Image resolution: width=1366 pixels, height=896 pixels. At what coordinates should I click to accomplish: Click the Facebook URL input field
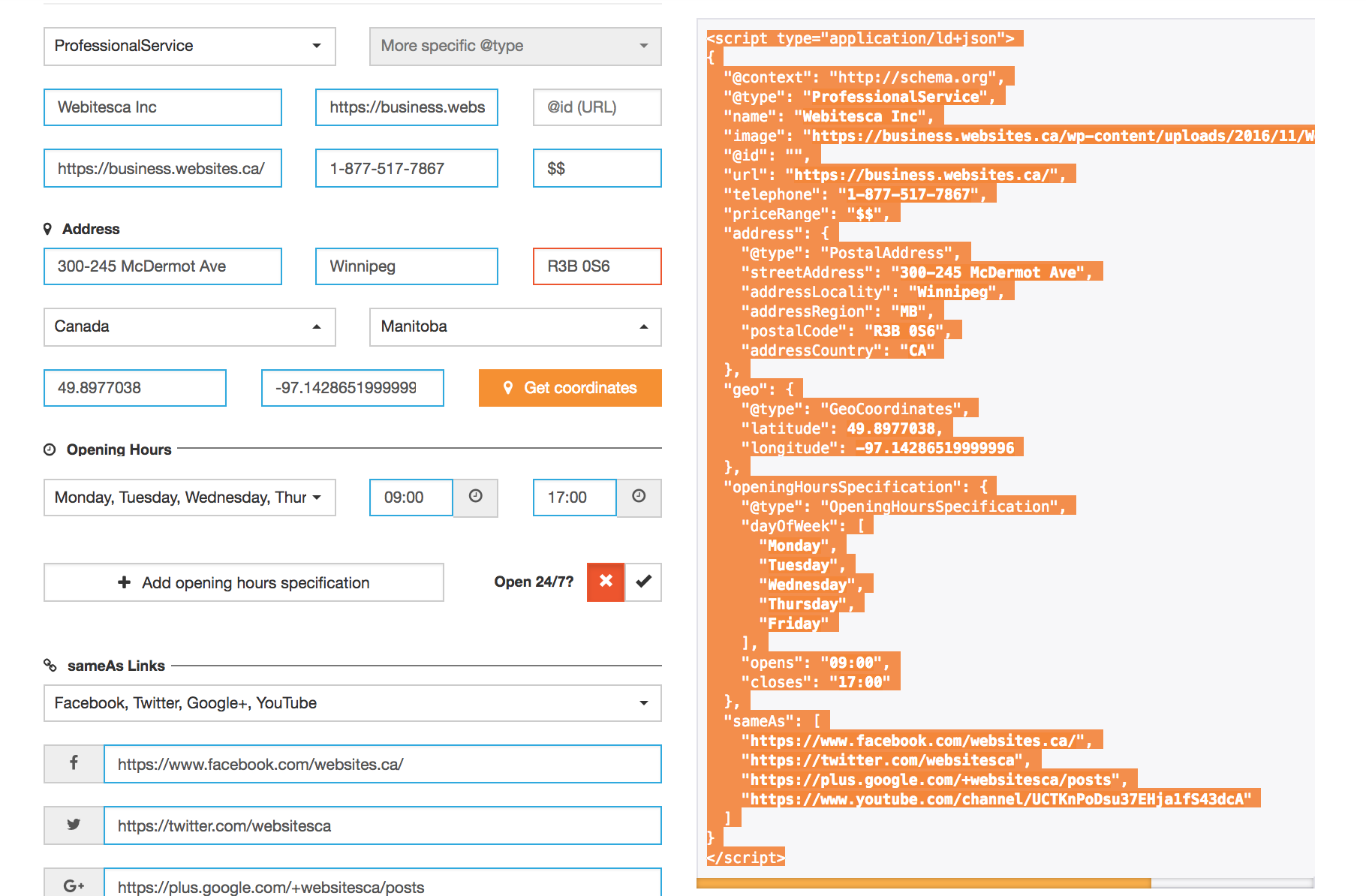(x=382, y=764)
